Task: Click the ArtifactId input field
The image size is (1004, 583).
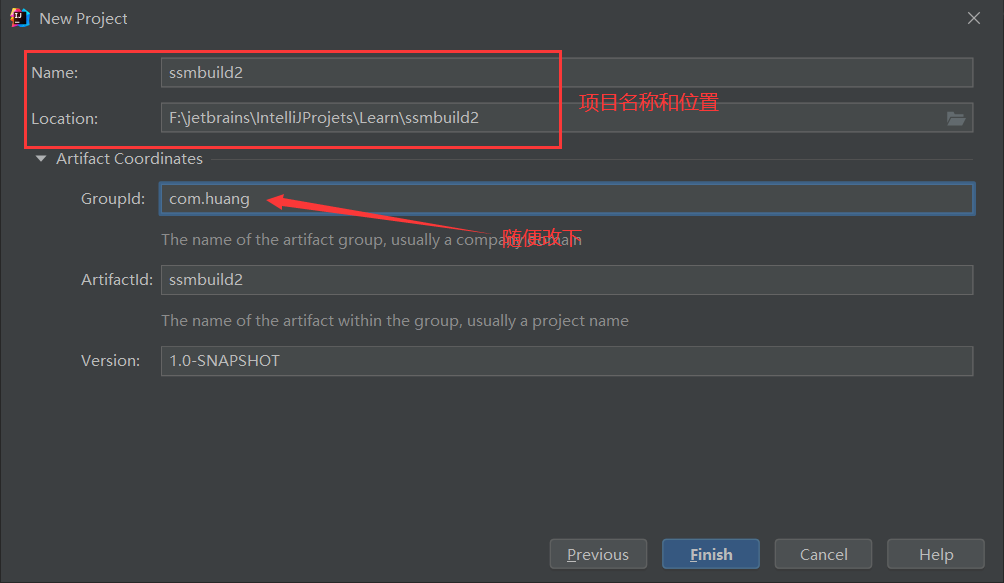Action: click(567, 280)
